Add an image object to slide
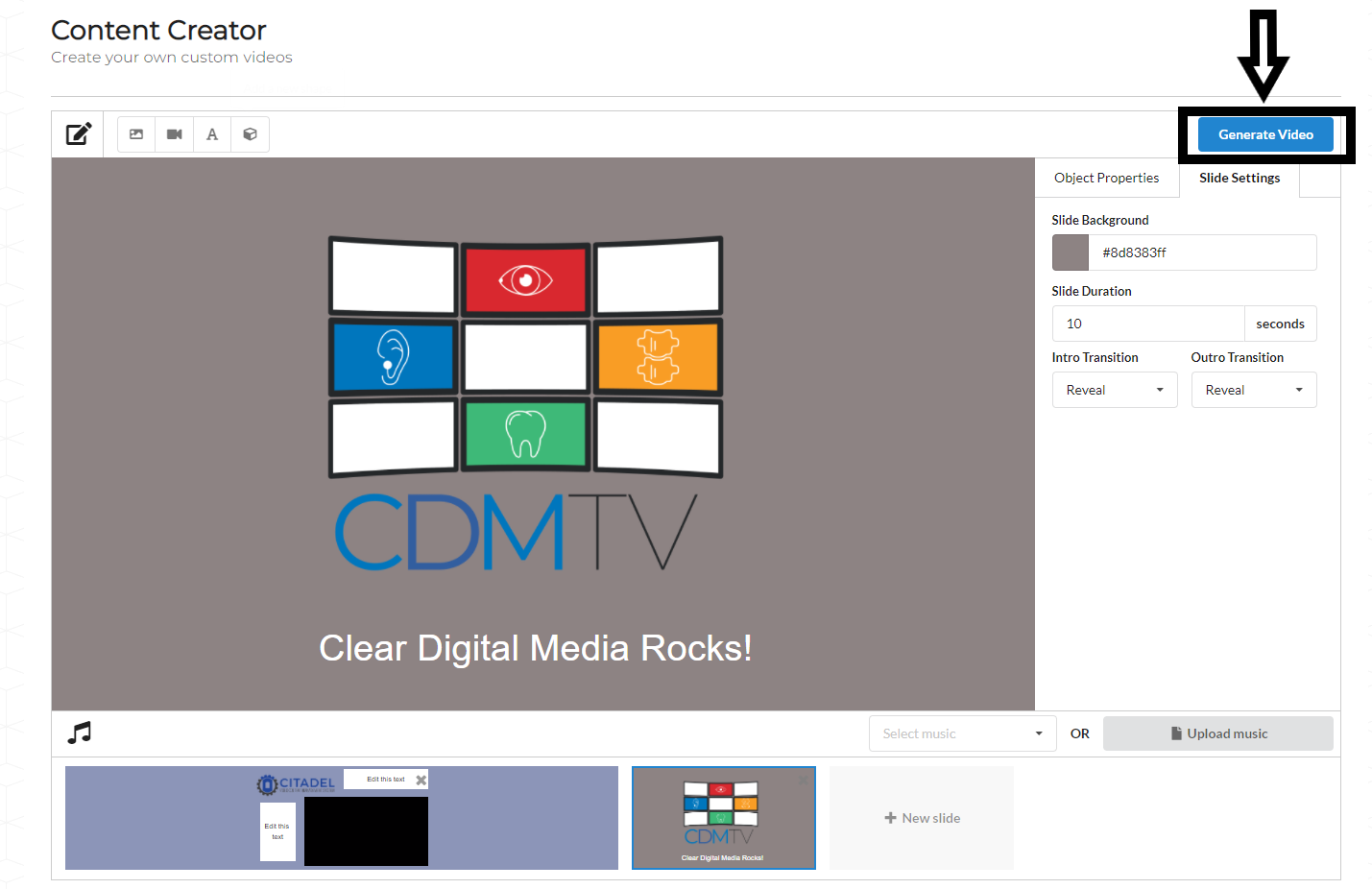Viewport: 1372px width, 889px height. pyautogui.click(x=136, y=134)
